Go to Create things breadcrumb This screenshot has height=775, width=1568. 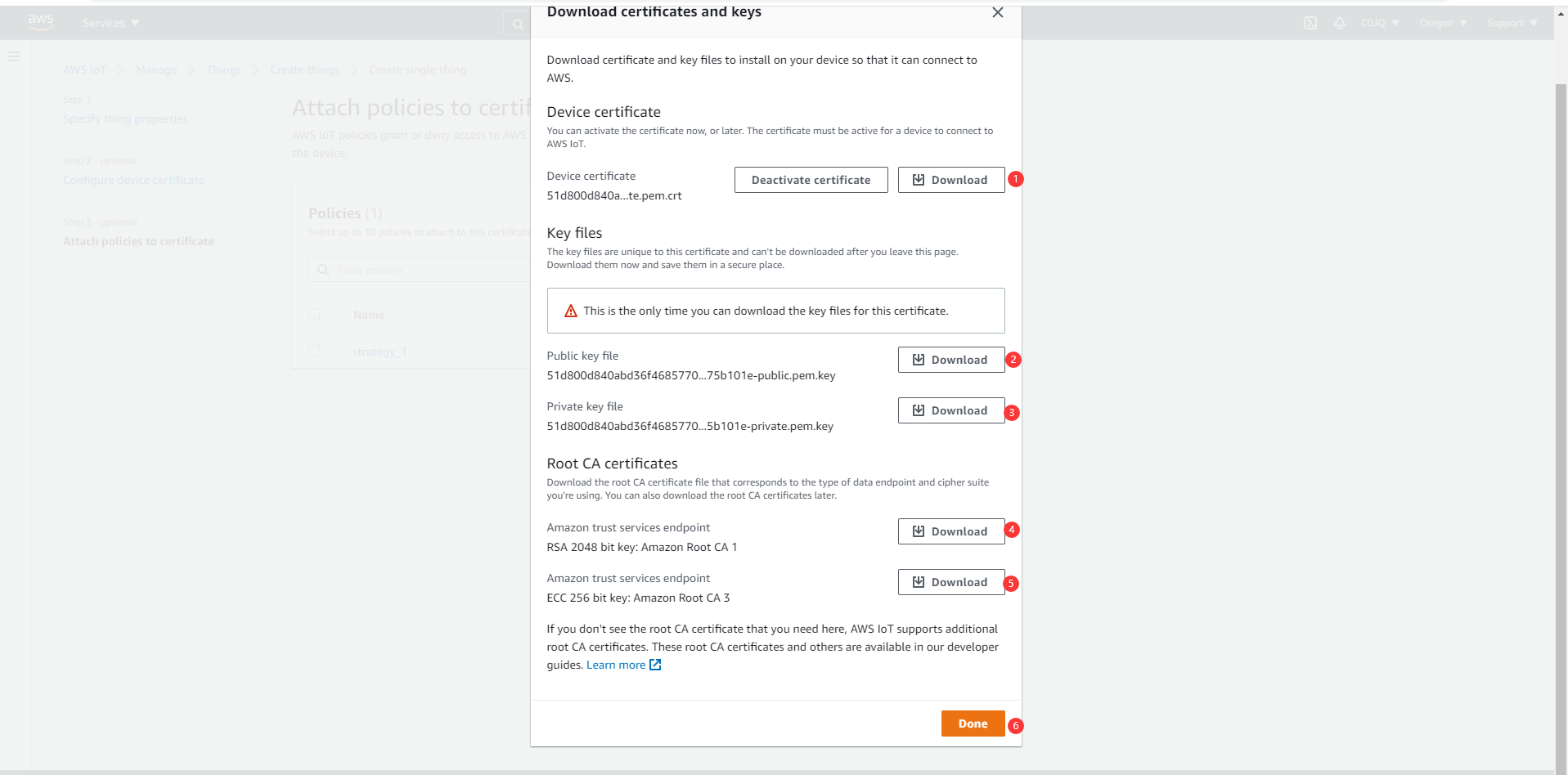(x=304, y=69)
